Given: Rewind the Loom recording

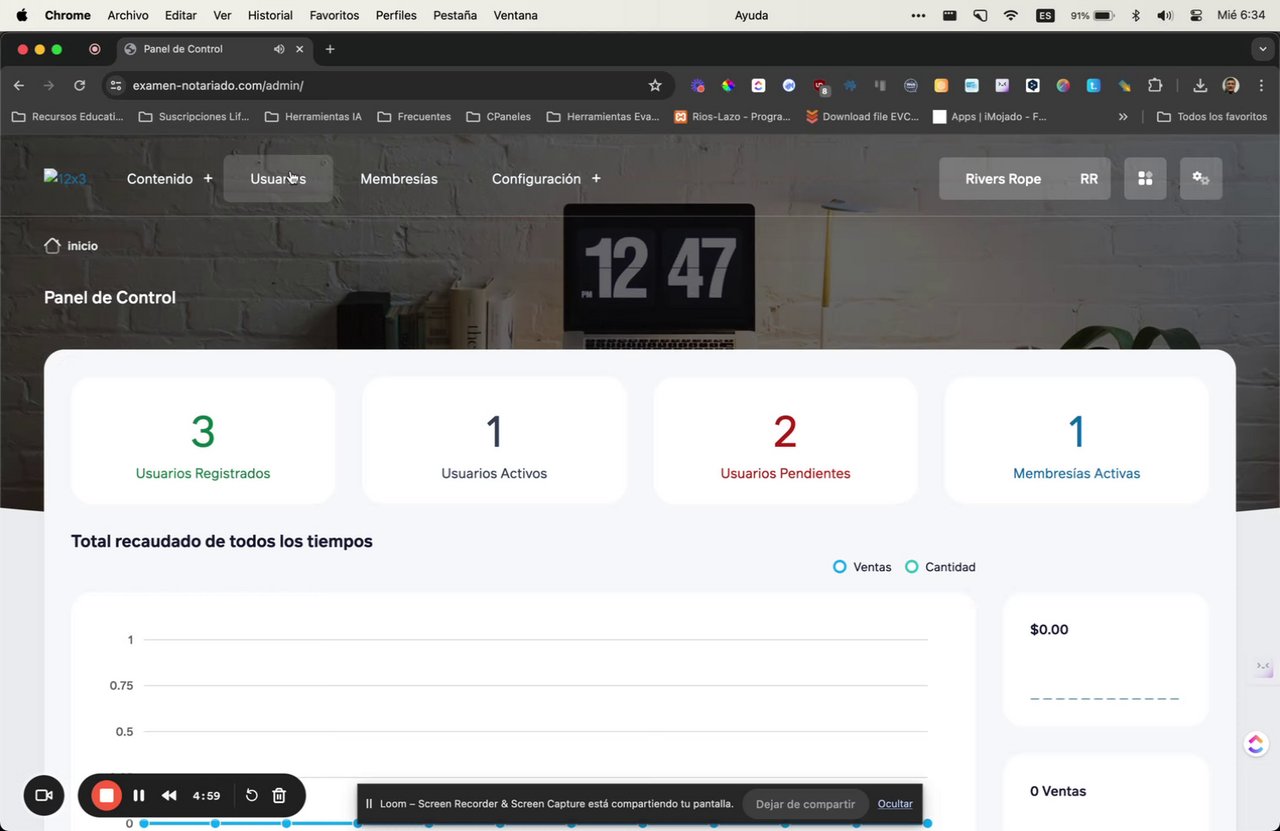Looking at the screenshot, I should click(x=169, y=795).
